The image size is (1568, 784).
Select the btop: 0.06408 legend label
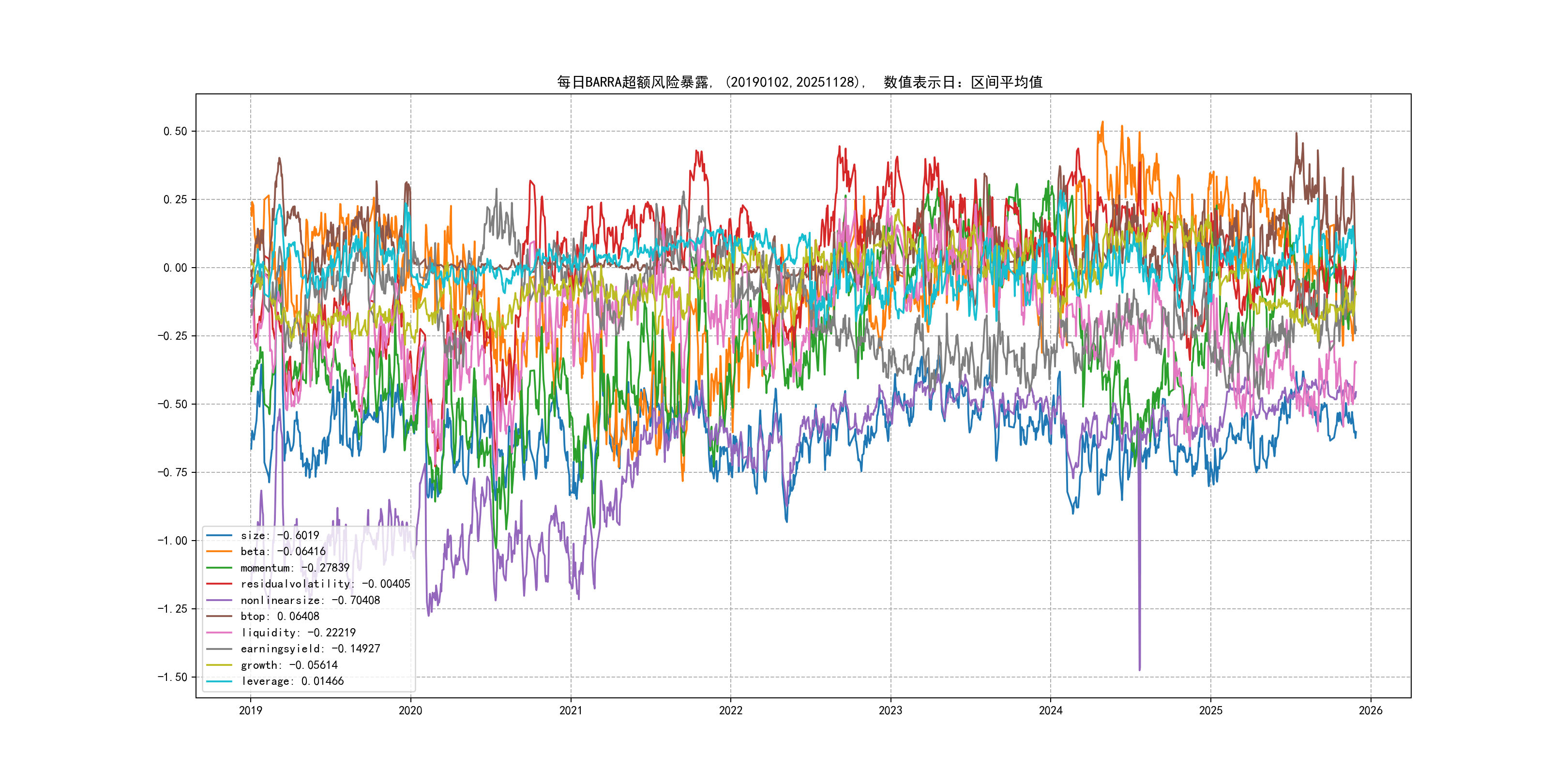click(x=279, y=616)
